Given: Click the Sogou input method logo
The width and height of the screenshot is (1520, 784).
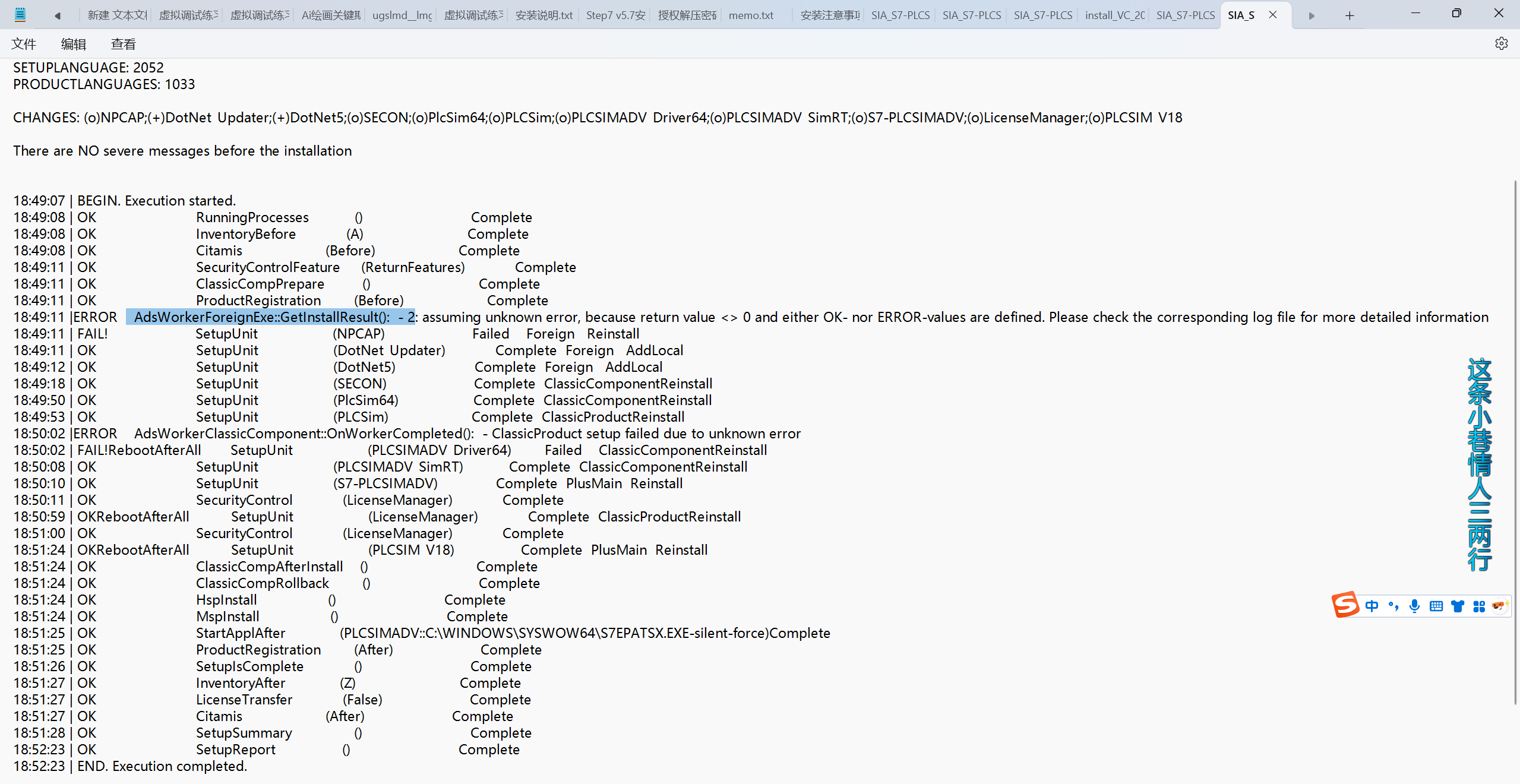Looking at the screenshot, I should 1345,605.
